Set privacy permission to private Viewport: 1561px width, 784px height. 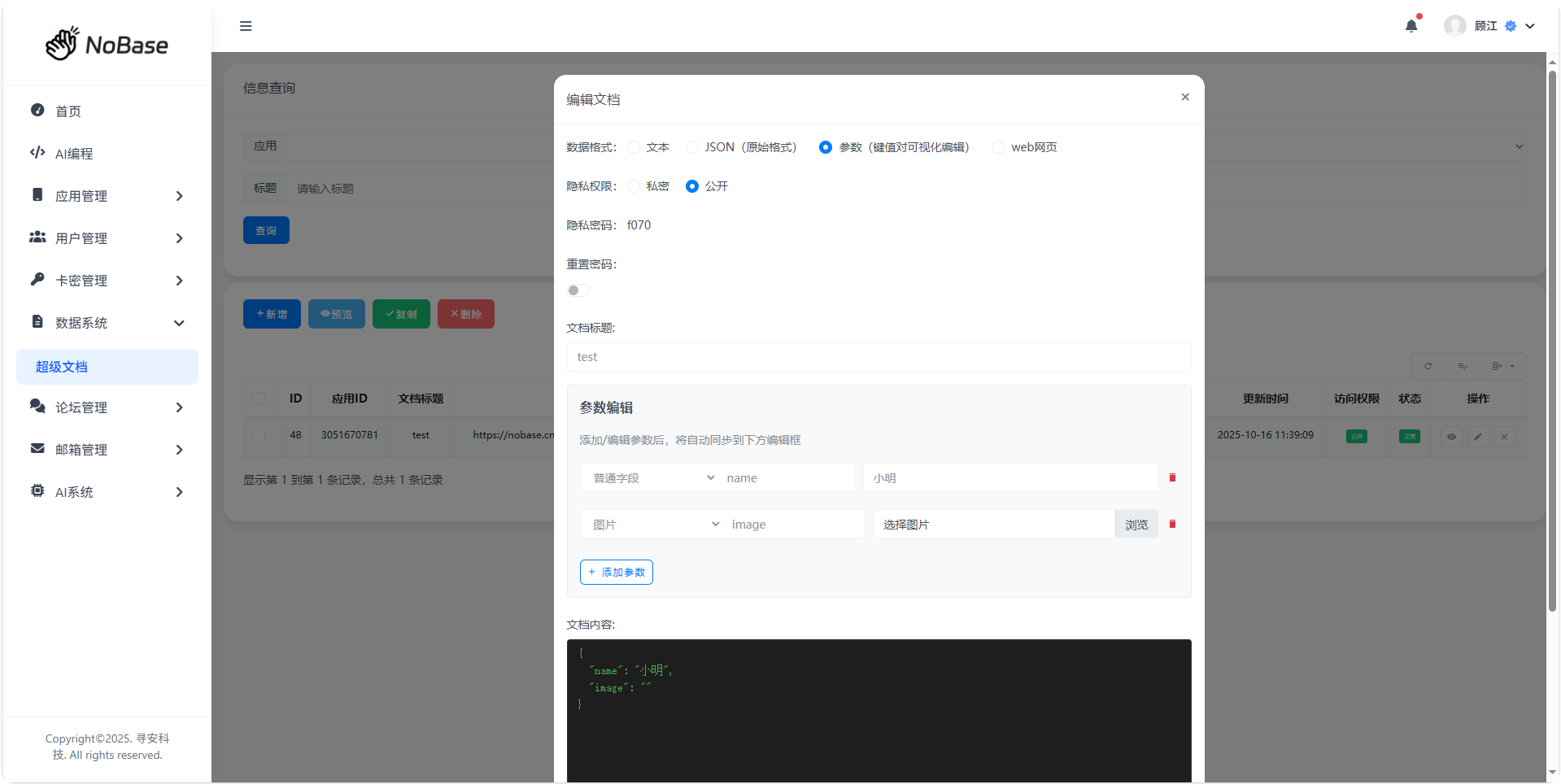pyautogui.click(x=634, y=186)
